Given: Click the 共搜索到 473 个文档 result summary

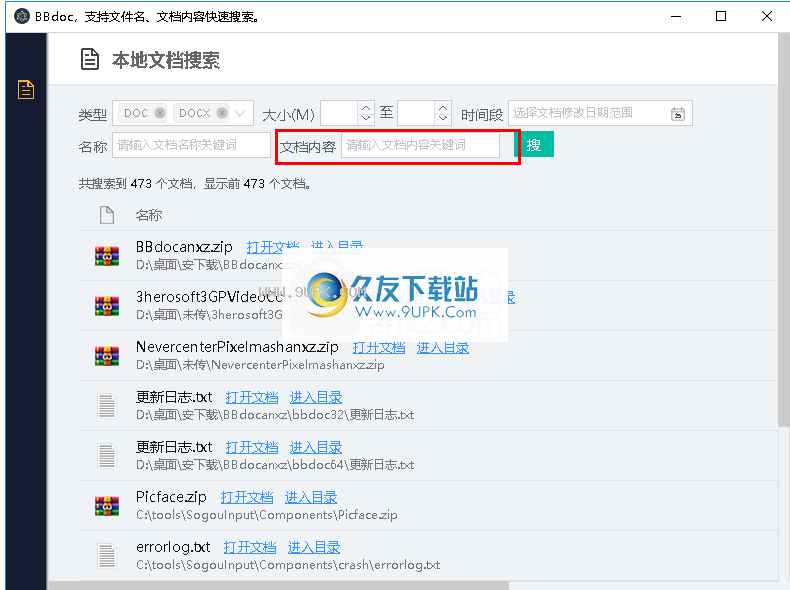Looking at the screenshot, I should click(194, 184).
